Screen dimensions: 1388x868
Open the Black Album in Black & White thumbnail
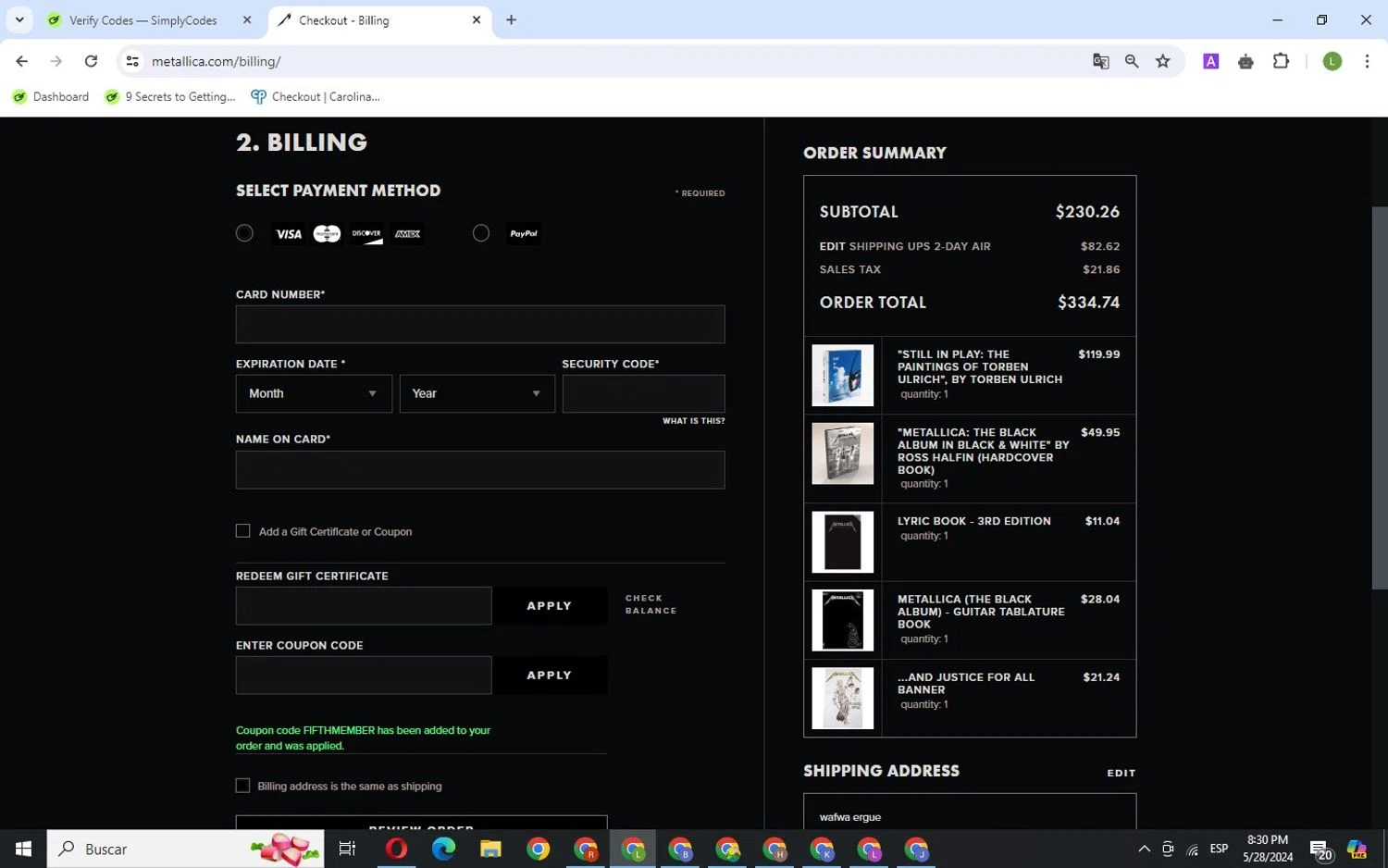[842, 453]
